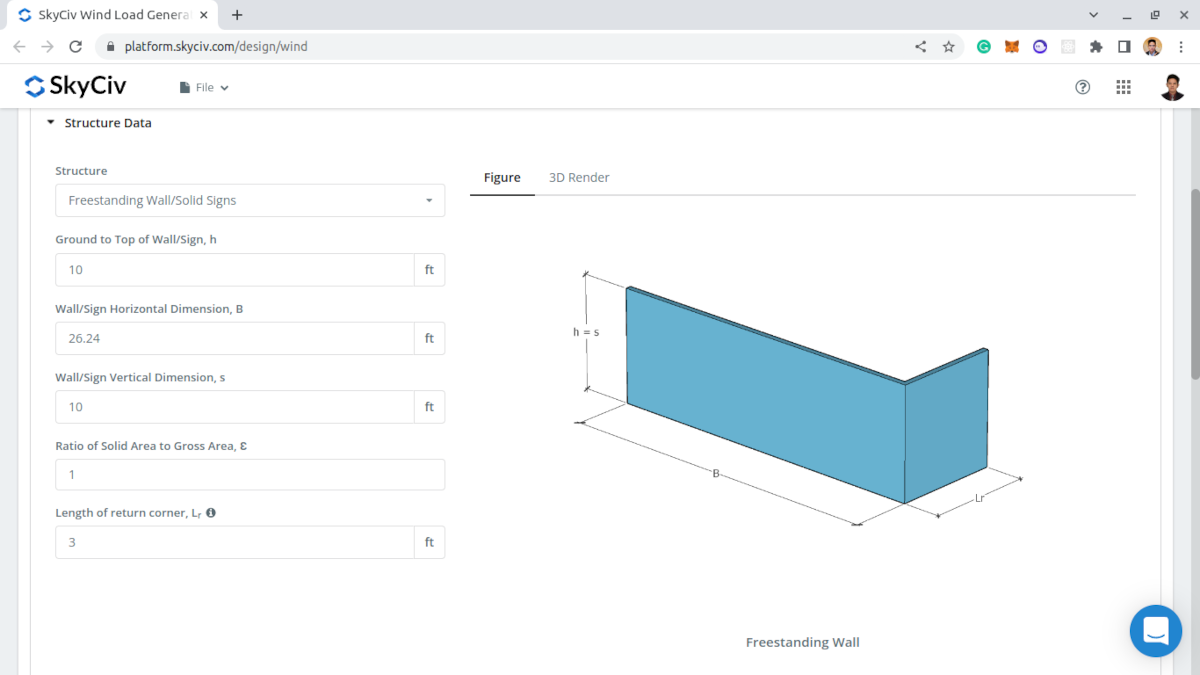This screenshot has width=1200, height=675.
Task: Click the ft unit beside h field
Action: tap(429, 270)
